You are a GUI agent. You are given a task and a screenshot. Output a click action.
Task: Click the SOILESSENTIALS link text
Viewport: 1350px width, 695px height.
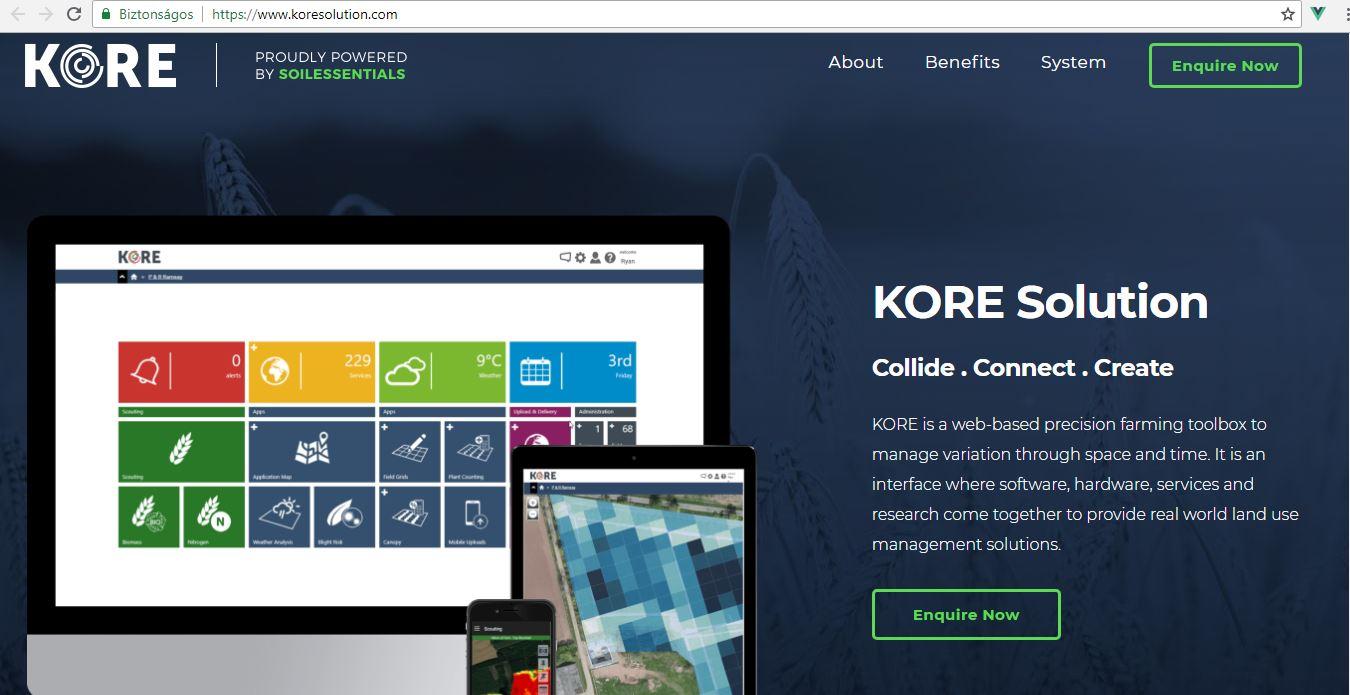pyautogui.click(x=342, y=74)
